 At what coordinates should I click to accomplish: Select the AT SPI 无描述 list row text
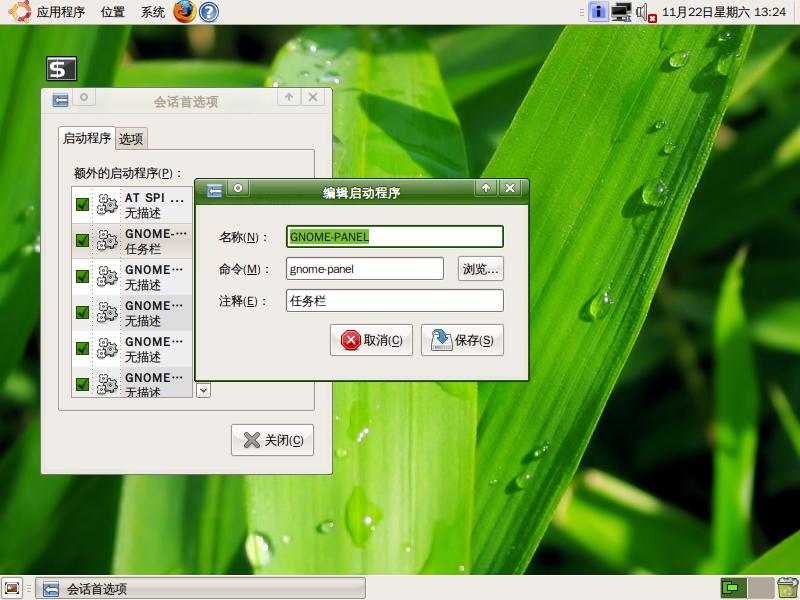[154, 205]
